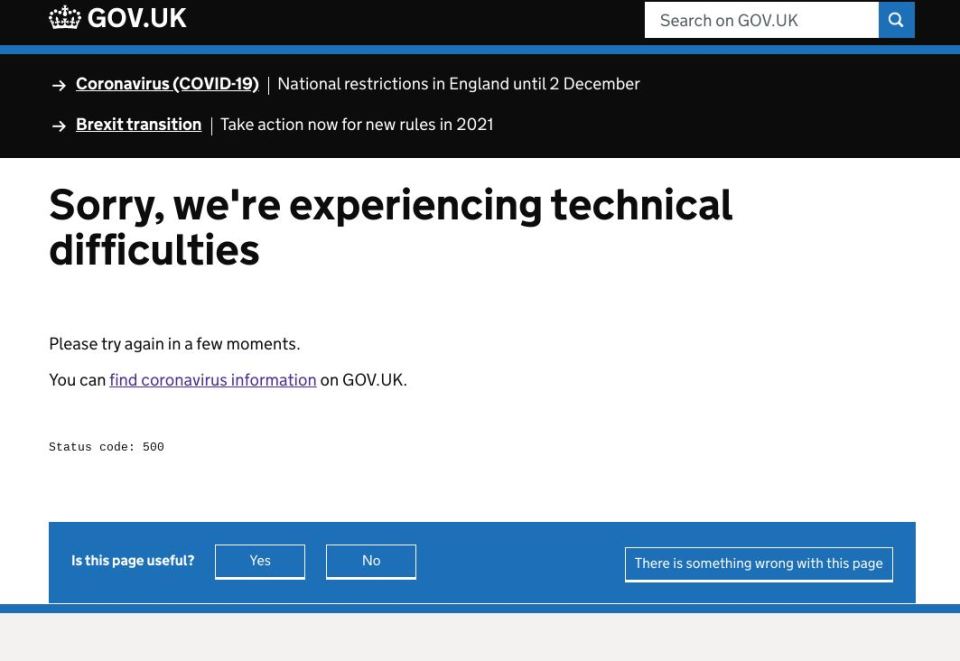This screenshot has width=960, height=661.
Task: Click the Status code: 500 text
Action: 107,447
